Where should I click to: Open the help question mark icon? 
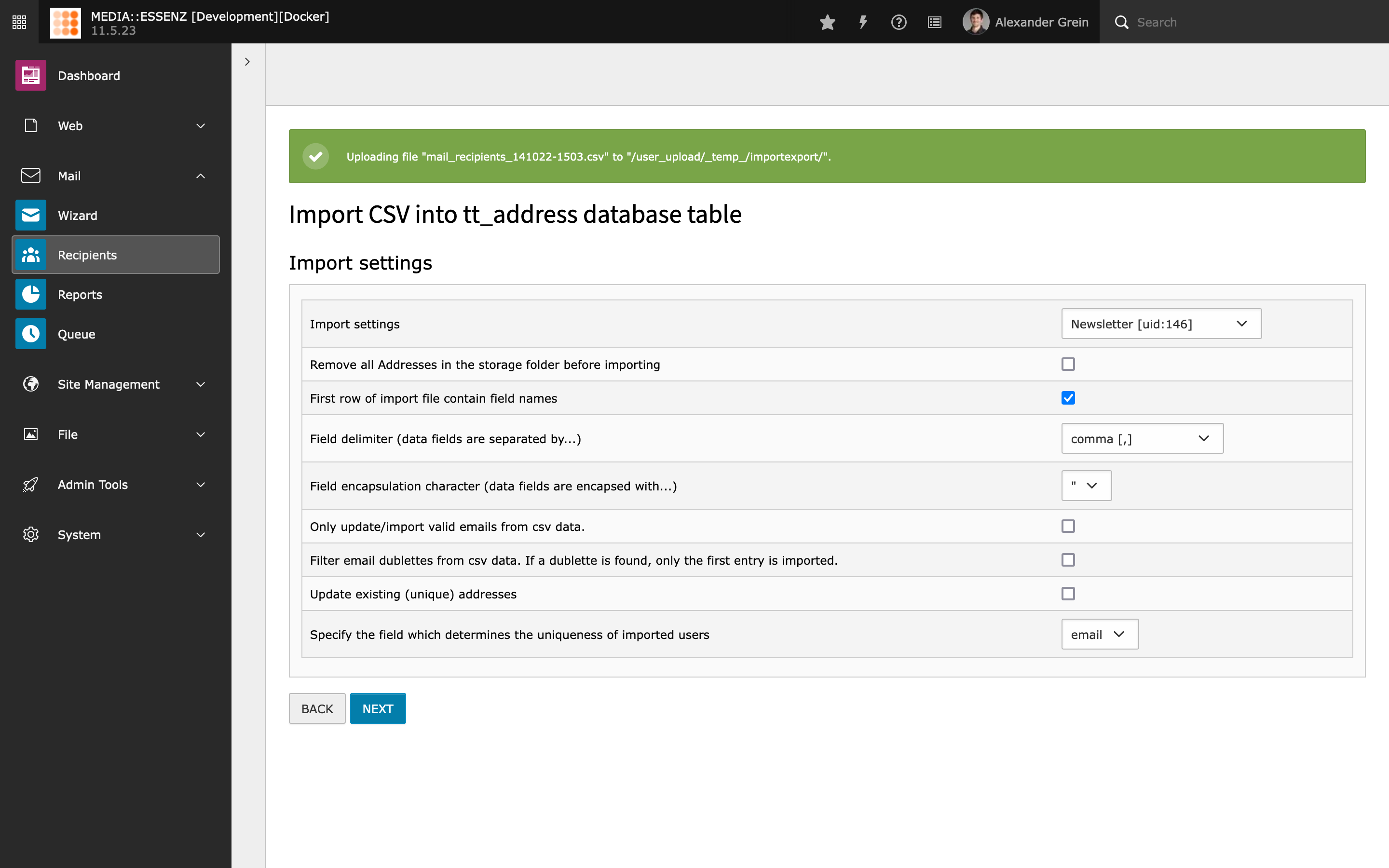click(x=898, y=22)
